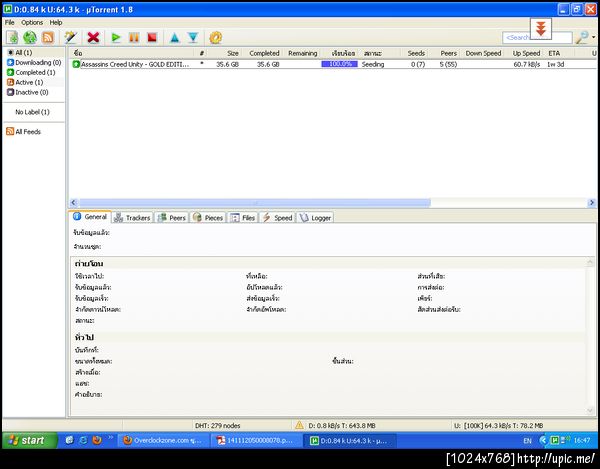Open the File menu
This screenshot has width=600, height=469.
pyautogui.click(x=10, y=23)
